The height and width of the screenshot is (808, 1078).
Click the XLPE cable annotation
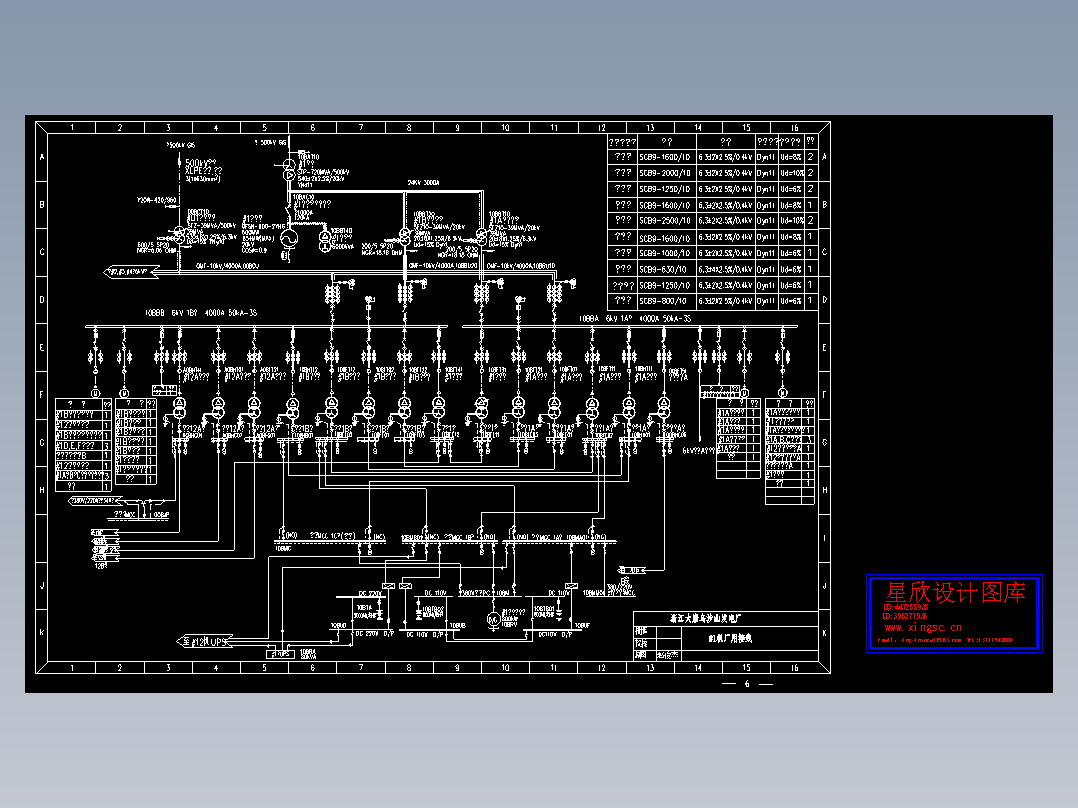(x=204, y=171)
